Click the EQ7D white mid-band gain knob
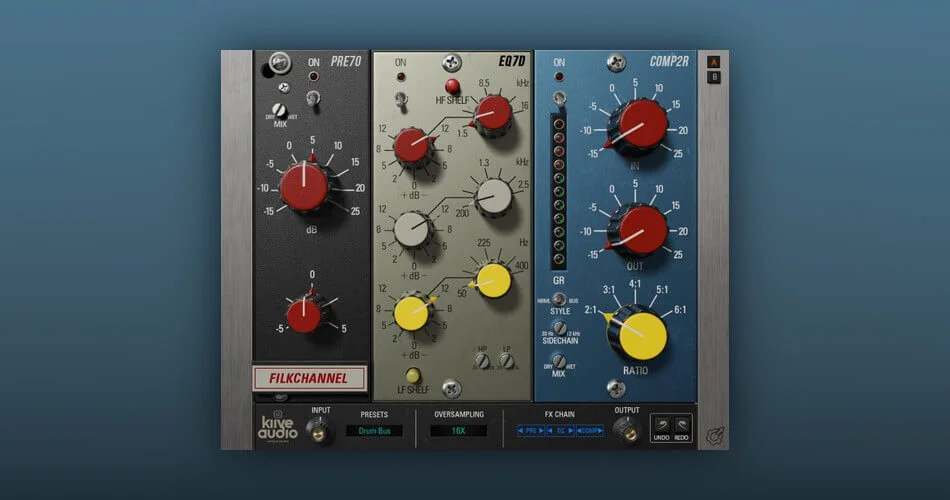This screenshot has width=950, height=500. (x=412, y=230)
